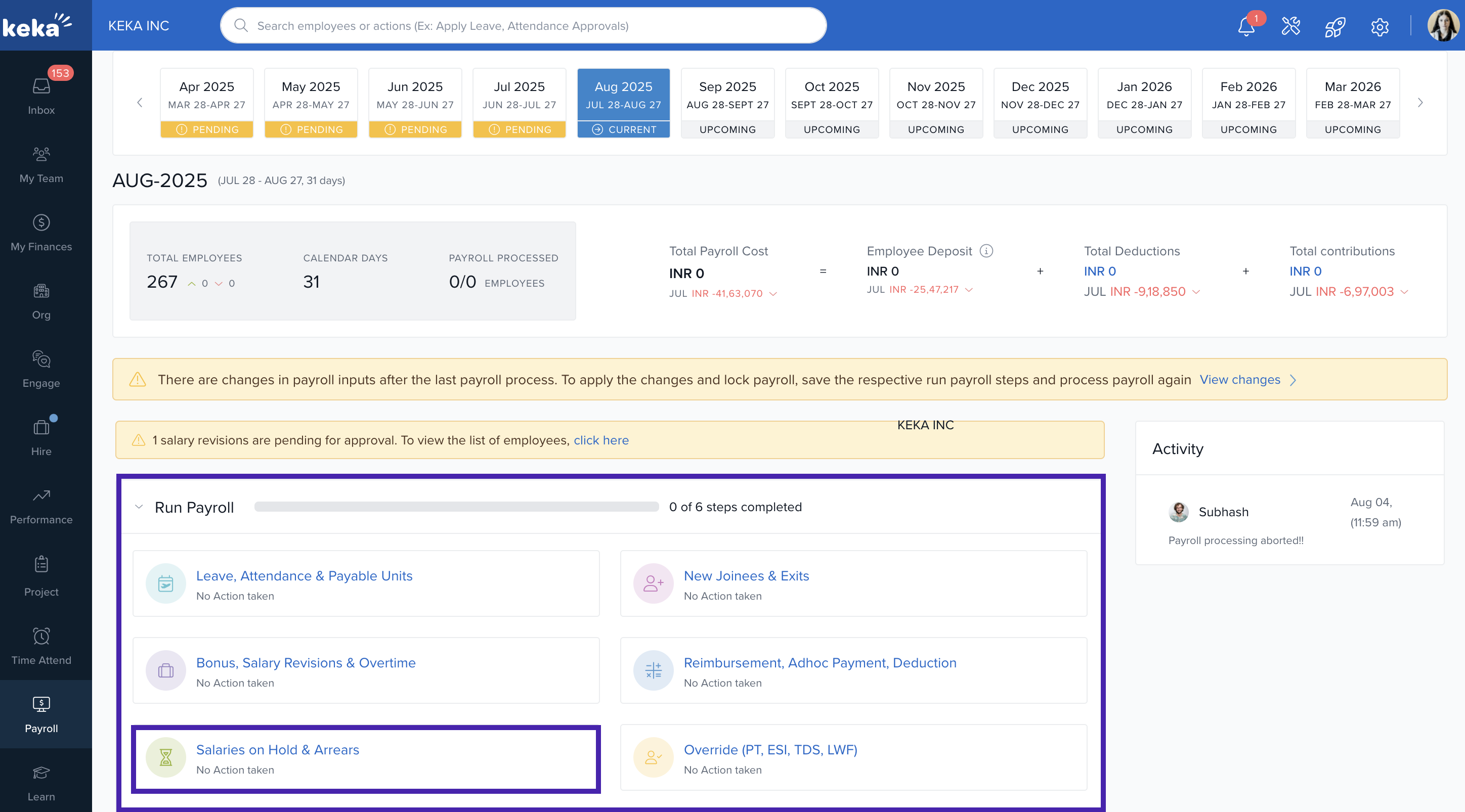Expand Total Deductions JUL comparison chevron

[x=1196, y=292]
